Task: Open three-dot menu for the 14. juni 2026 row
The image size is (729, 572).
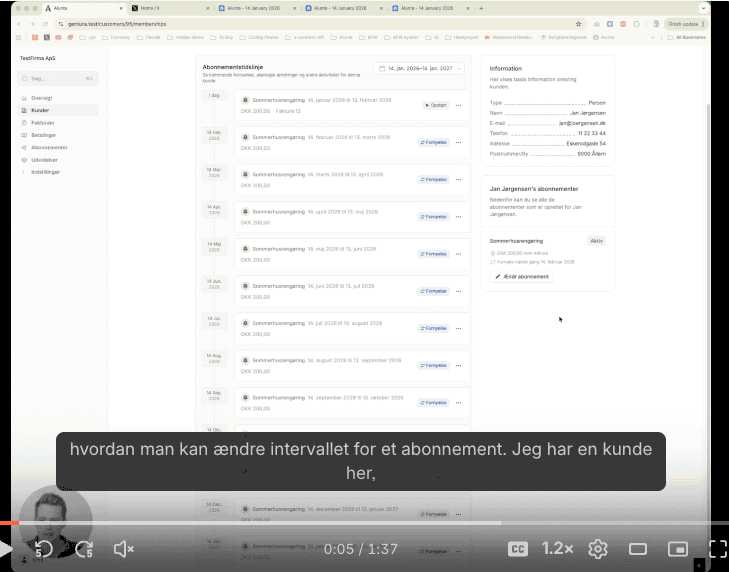Action: (x=458, y=291)
